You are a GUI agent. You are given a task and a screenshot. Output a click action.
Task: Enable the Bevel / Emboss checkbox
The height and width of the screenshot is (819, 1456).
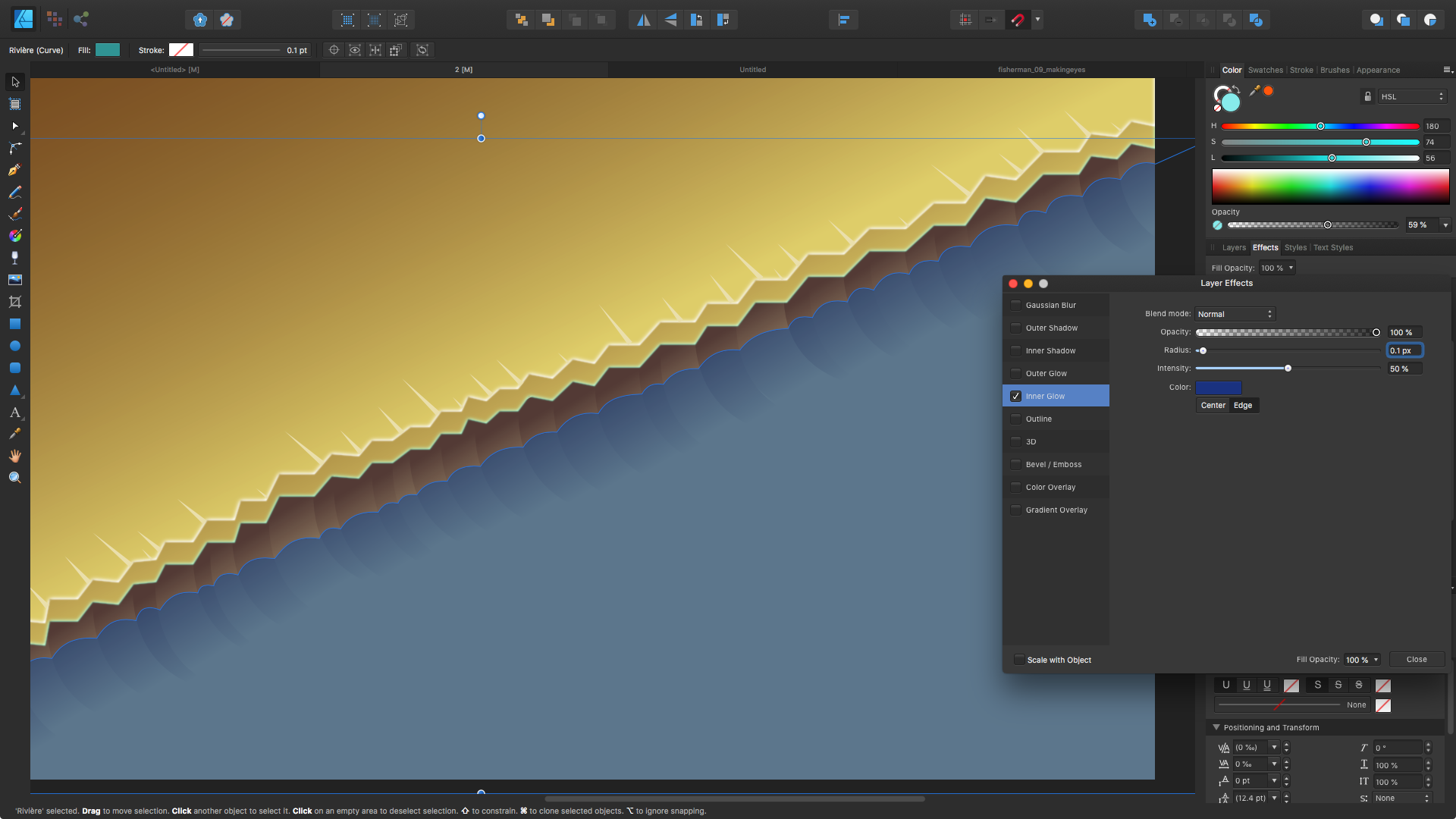[1015, 464]
